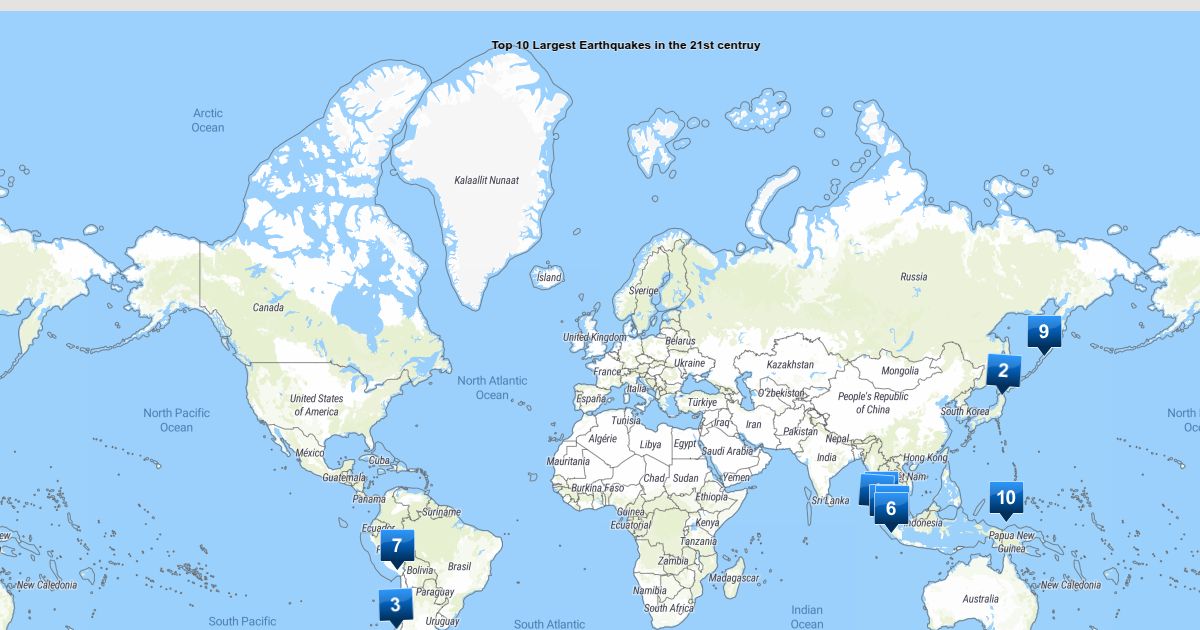
Task: Click marker number 6 near Indonesia
Action: pyautogui.click(x=891, y=508)
